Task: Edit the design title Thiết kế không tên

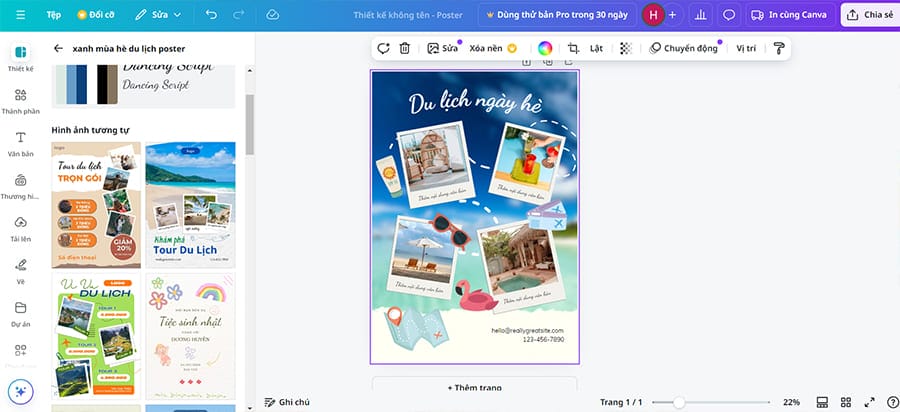Action: 408,15
